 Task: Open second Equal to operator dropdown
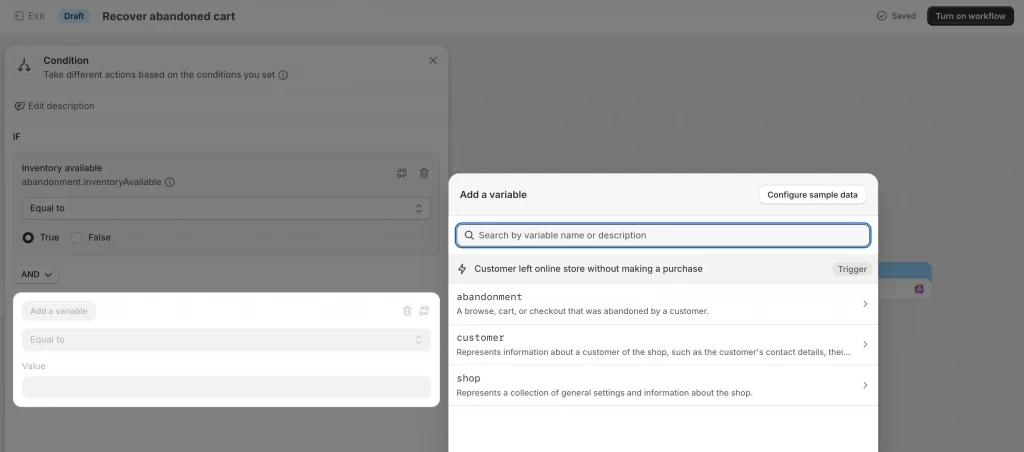226,340
